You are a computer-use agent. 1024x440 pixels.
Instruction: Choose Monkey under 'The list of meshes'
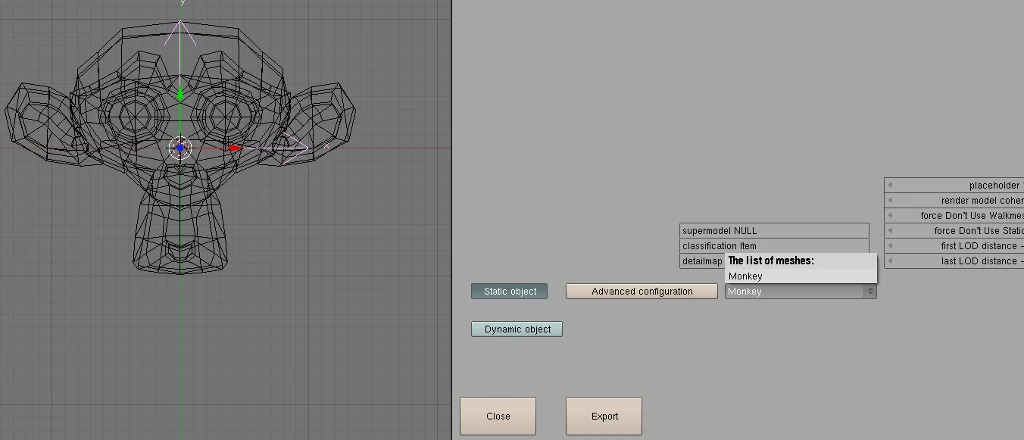(801, 276)
